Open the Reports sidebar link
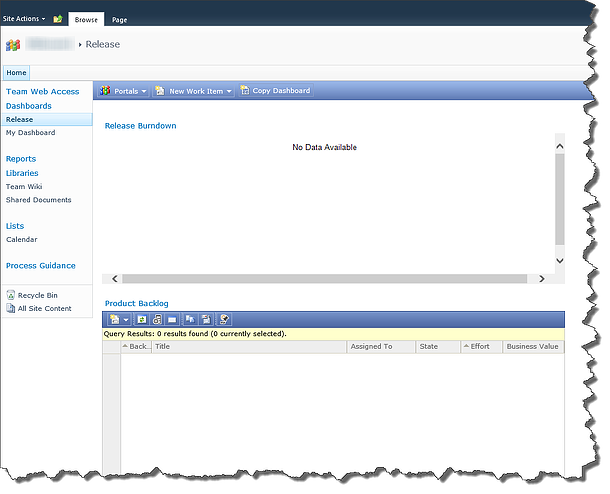Image resolution: width=610 pixels, height=494 pixels. (21, 159)
